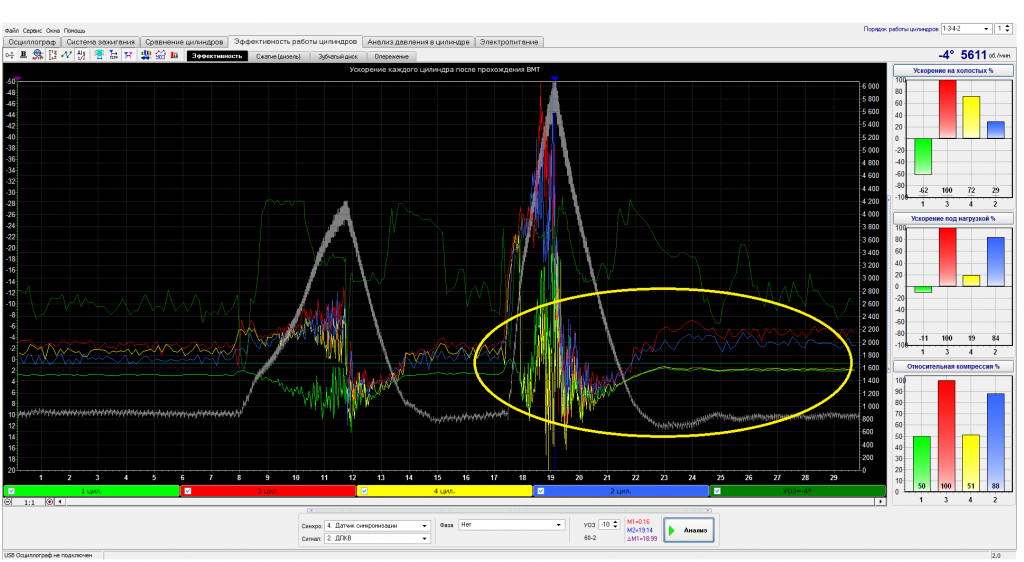The width and height of the screenshot is (1024, 562).
Task: Click the blue measurement arrows toolbar icon
Action: 114,55
